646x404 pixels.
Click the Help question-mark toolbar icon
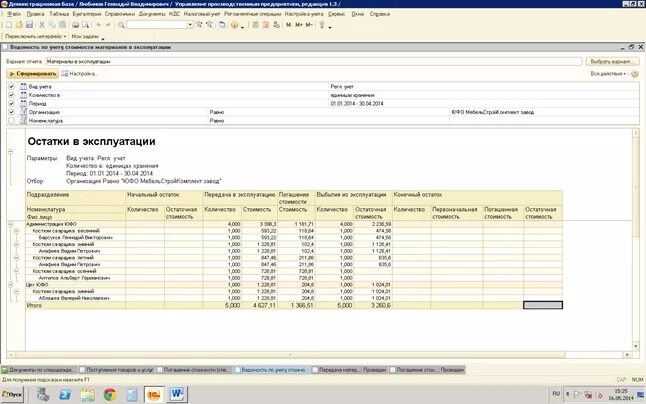click(x=234, y=25)
